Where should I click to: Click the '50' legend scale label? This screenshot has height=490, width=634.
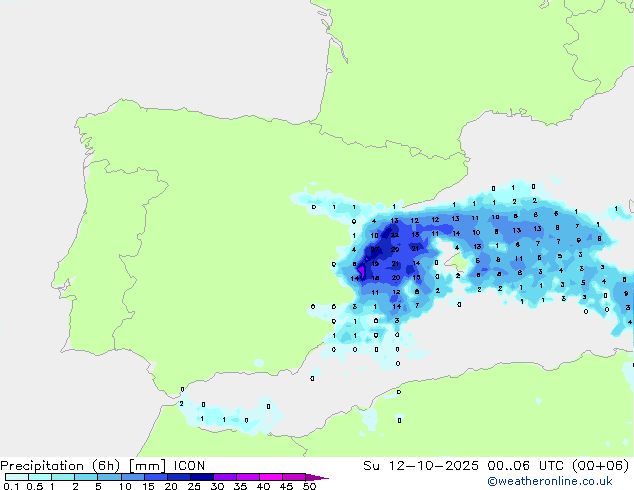point(310,486)
